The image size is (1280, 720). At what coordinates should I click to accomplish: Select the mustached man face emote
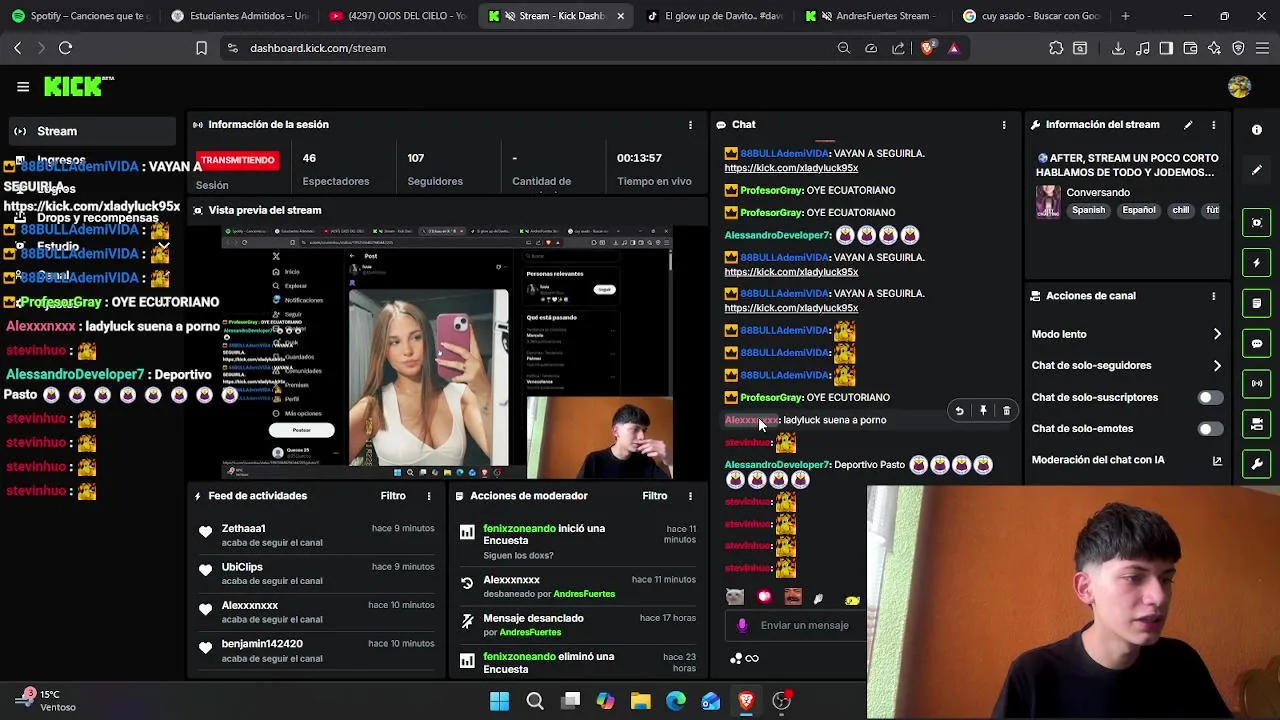click(793, 597)
